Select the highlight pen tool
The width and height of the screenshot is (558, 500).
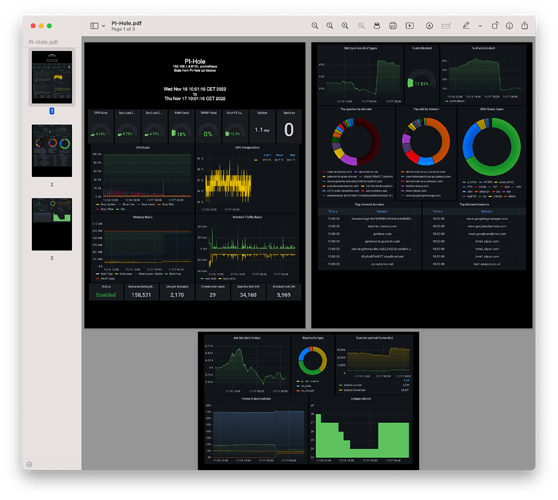(x=466, y=26)
